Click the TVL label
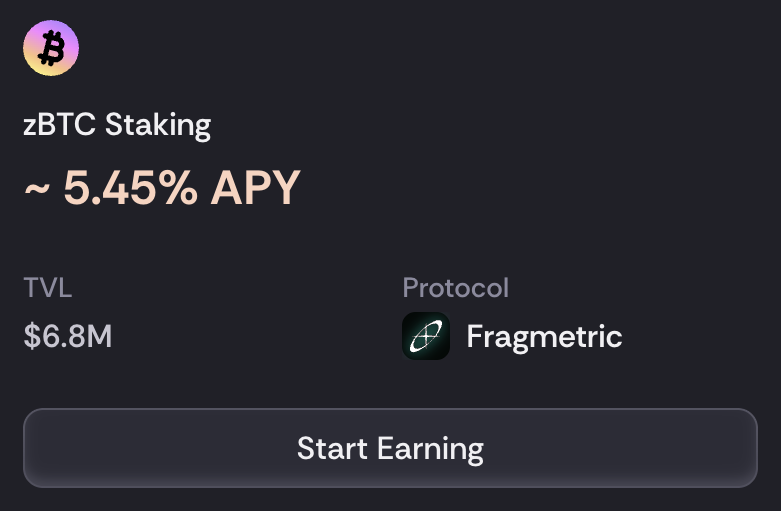This screenshot has width=781, height=511. [x=48, y=288]
